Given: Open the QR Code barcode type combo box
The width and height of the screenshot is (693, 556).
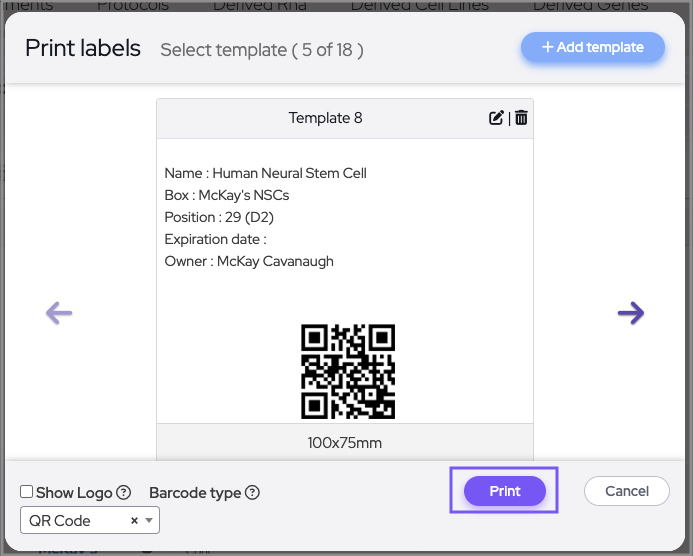Looking at the screenshot, I should [x=76, y=520].
